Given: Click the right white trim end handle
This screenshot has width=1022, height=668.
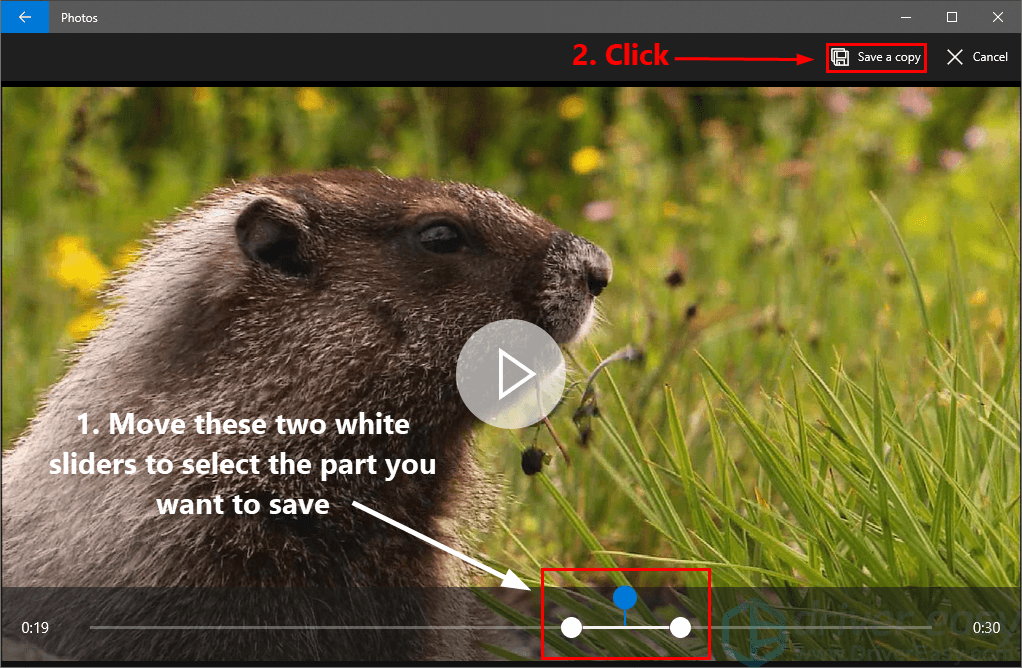Looking at the screenshot, I should pyautogui.click(x=680, y=628).
